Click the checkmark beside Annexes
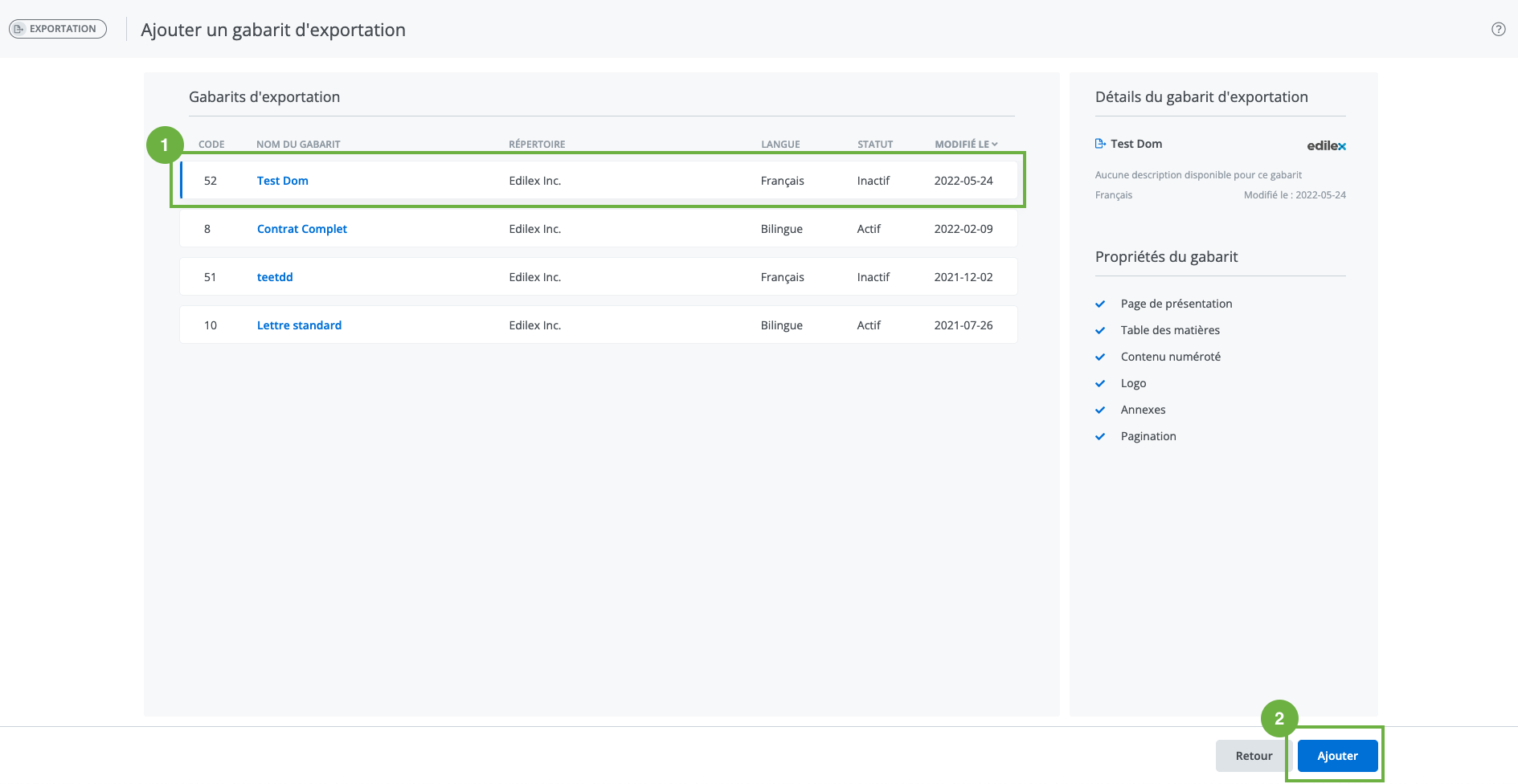This screenshot has height=784, width=1518. [1100, 410]
